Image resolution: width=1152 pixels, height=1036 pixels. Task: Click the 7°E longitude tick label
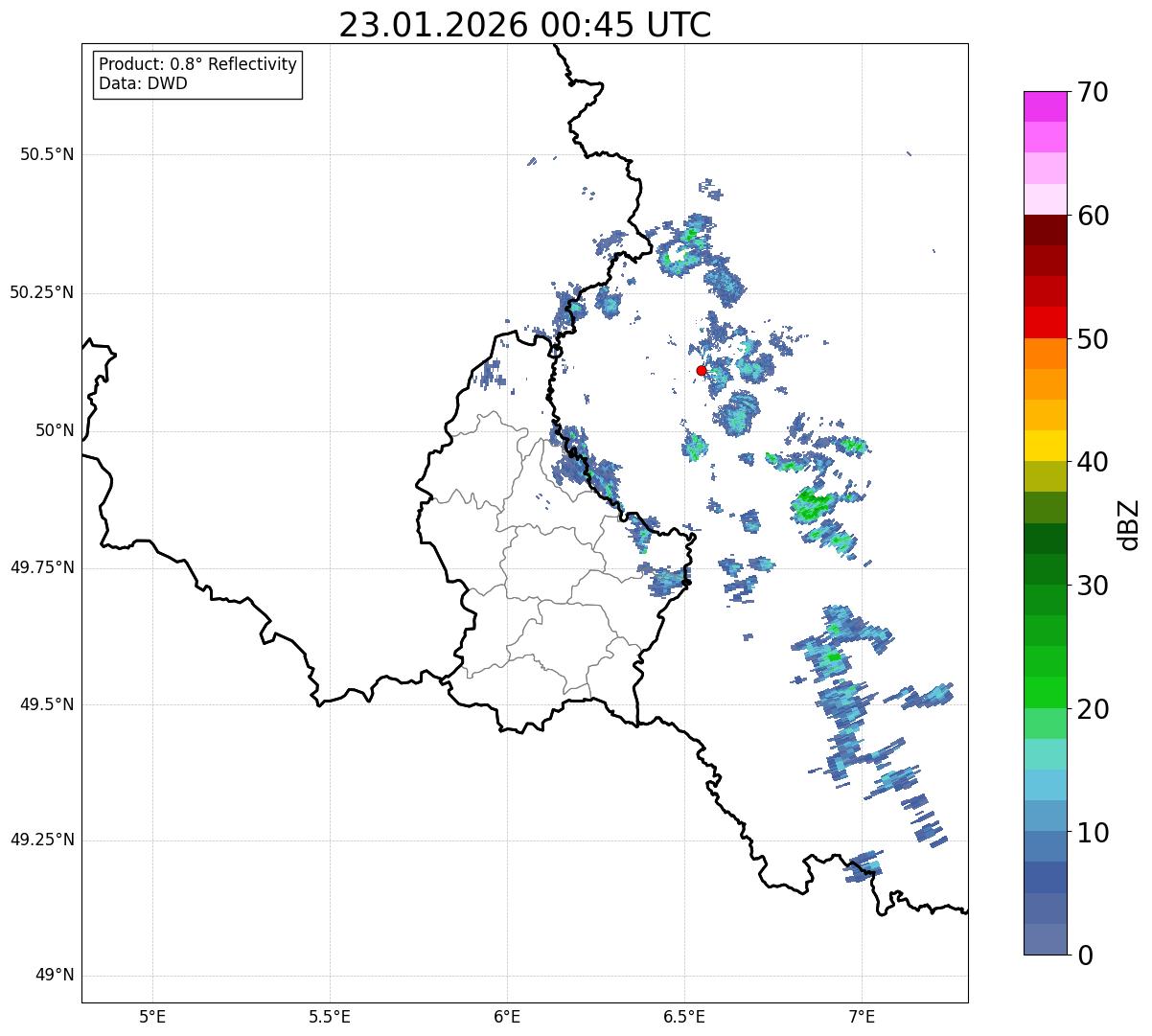point(862,1017)
